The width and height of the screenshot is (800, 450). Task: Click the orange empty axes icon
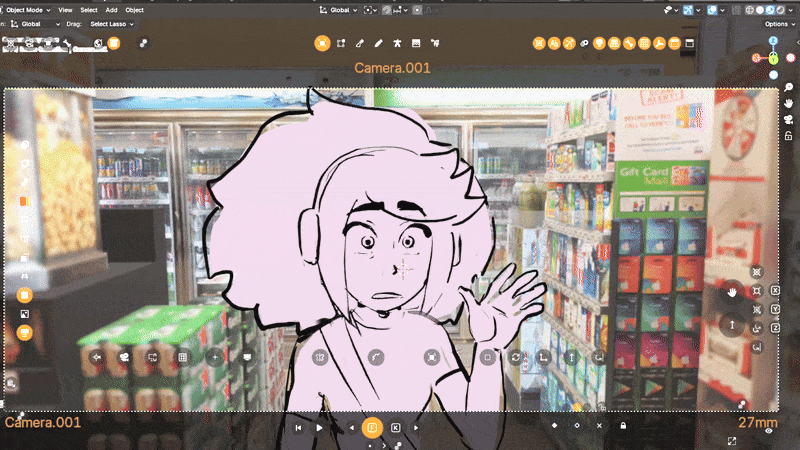659,43
